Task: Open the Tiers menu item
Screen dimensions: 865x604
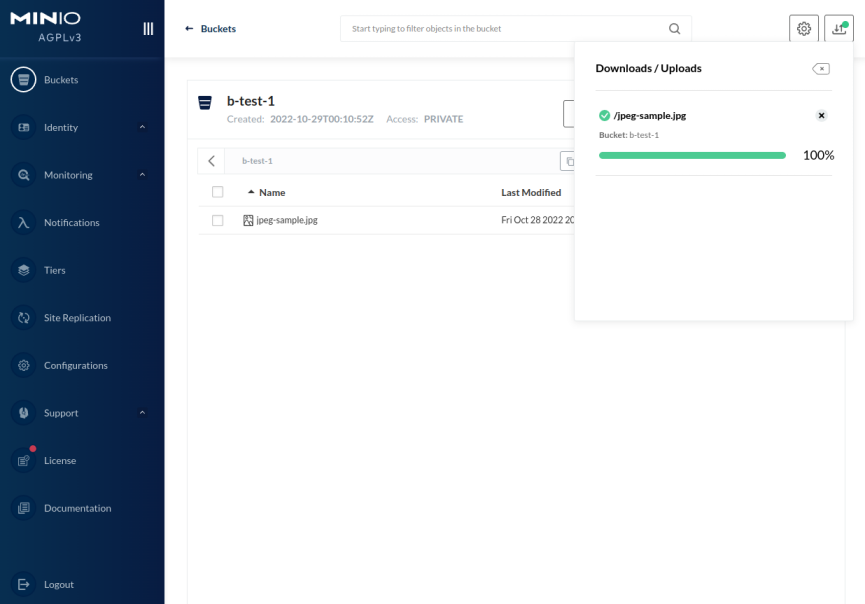Action: pyautogui.click(x=54, y=270)
